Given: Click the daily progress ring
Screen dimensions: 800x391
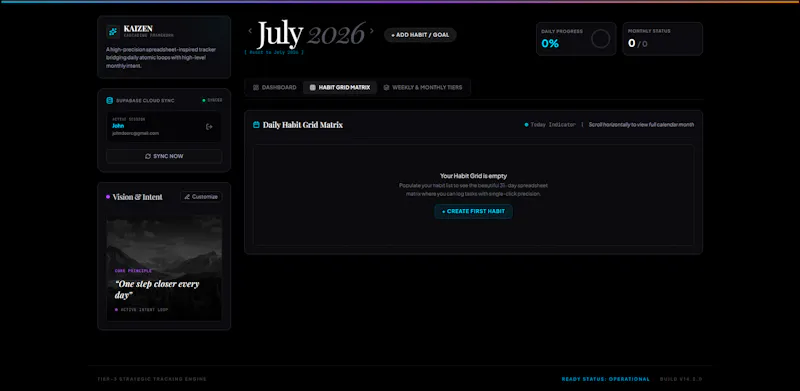Looking at the screenshot, I should coord(601,39).
